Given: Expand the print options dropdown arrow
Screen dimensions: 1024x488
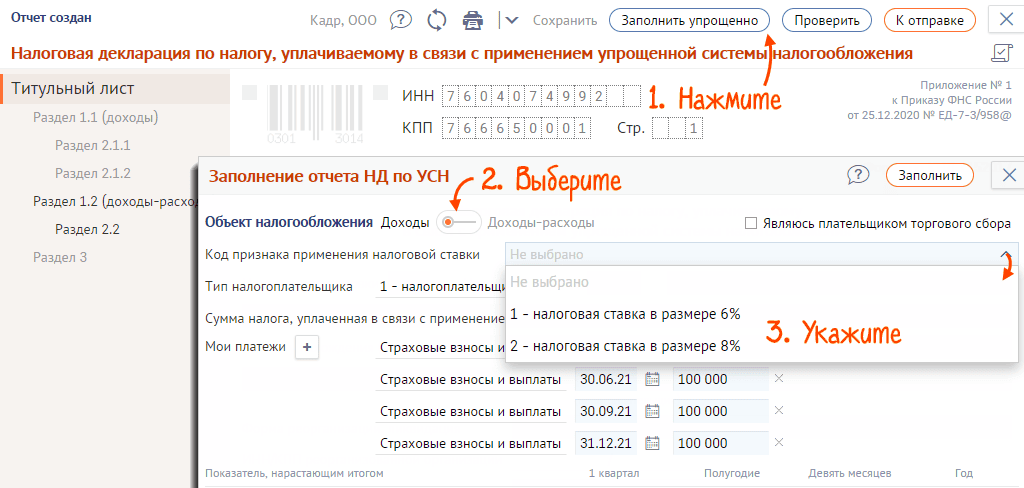Looking at the screenshot, I should (x=512, y=19).
